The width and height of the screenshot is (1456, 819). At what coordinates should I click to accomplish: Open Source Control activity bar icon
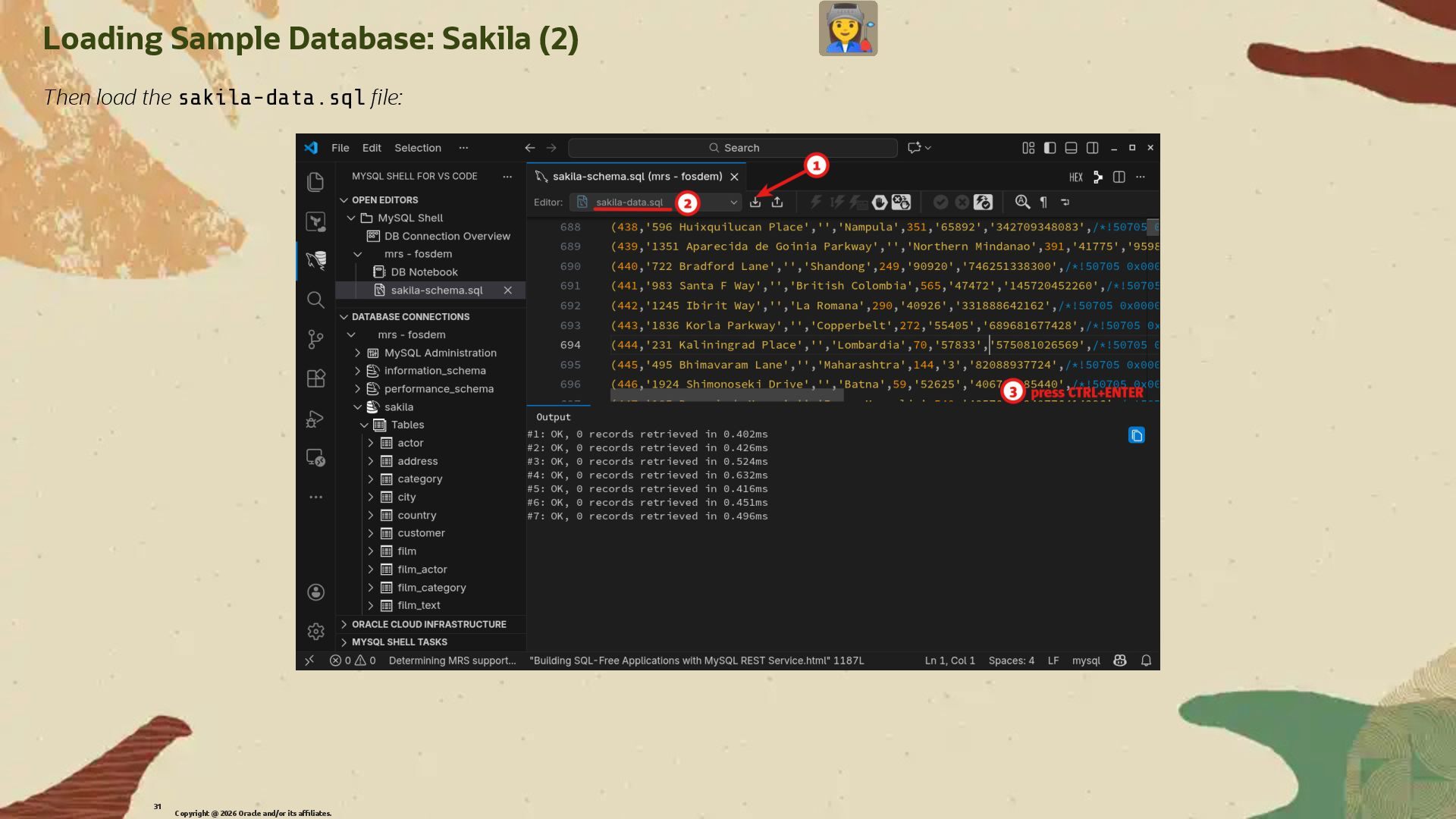[x=315, y=339]
